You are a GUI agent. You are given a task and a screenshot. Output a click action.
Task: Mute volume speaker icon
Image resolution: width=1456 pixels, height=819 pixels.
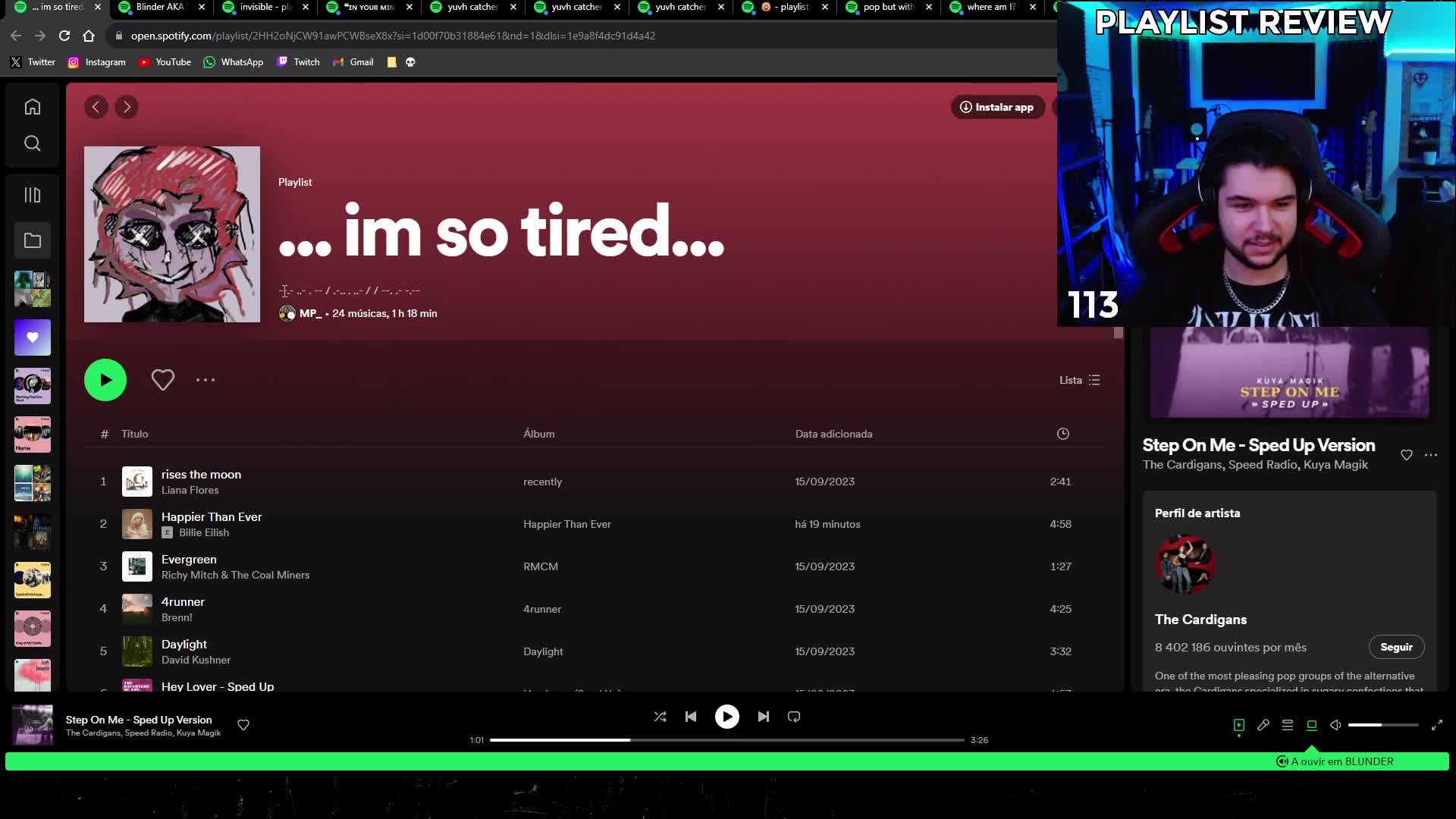click(x=1336, y=725)
